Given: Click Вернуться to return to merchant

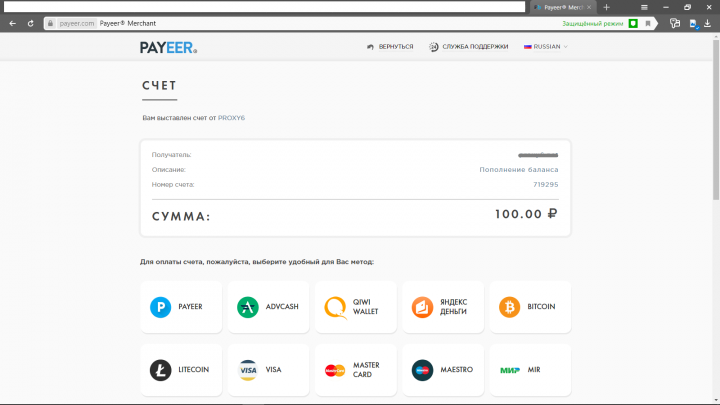Looking at the screenshot, I should (390, 47).
